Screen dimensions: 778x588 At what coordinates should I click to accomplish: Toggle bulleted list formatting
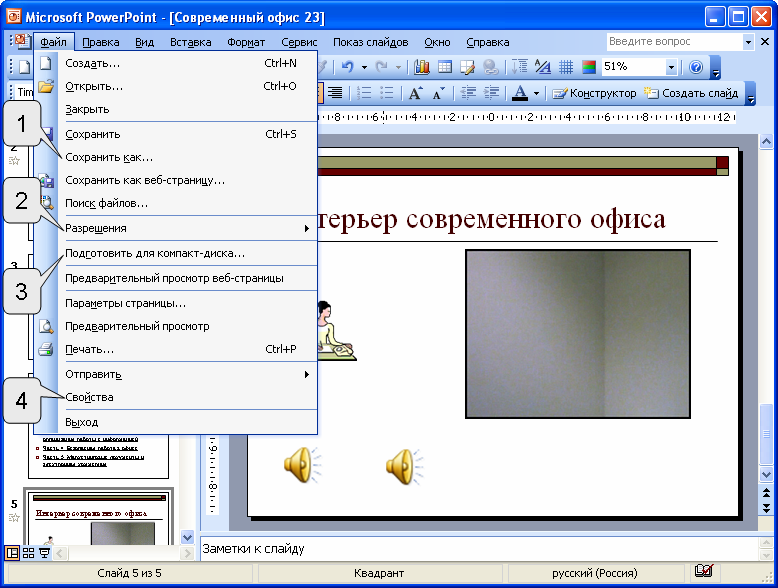click(x=387, y=93)
